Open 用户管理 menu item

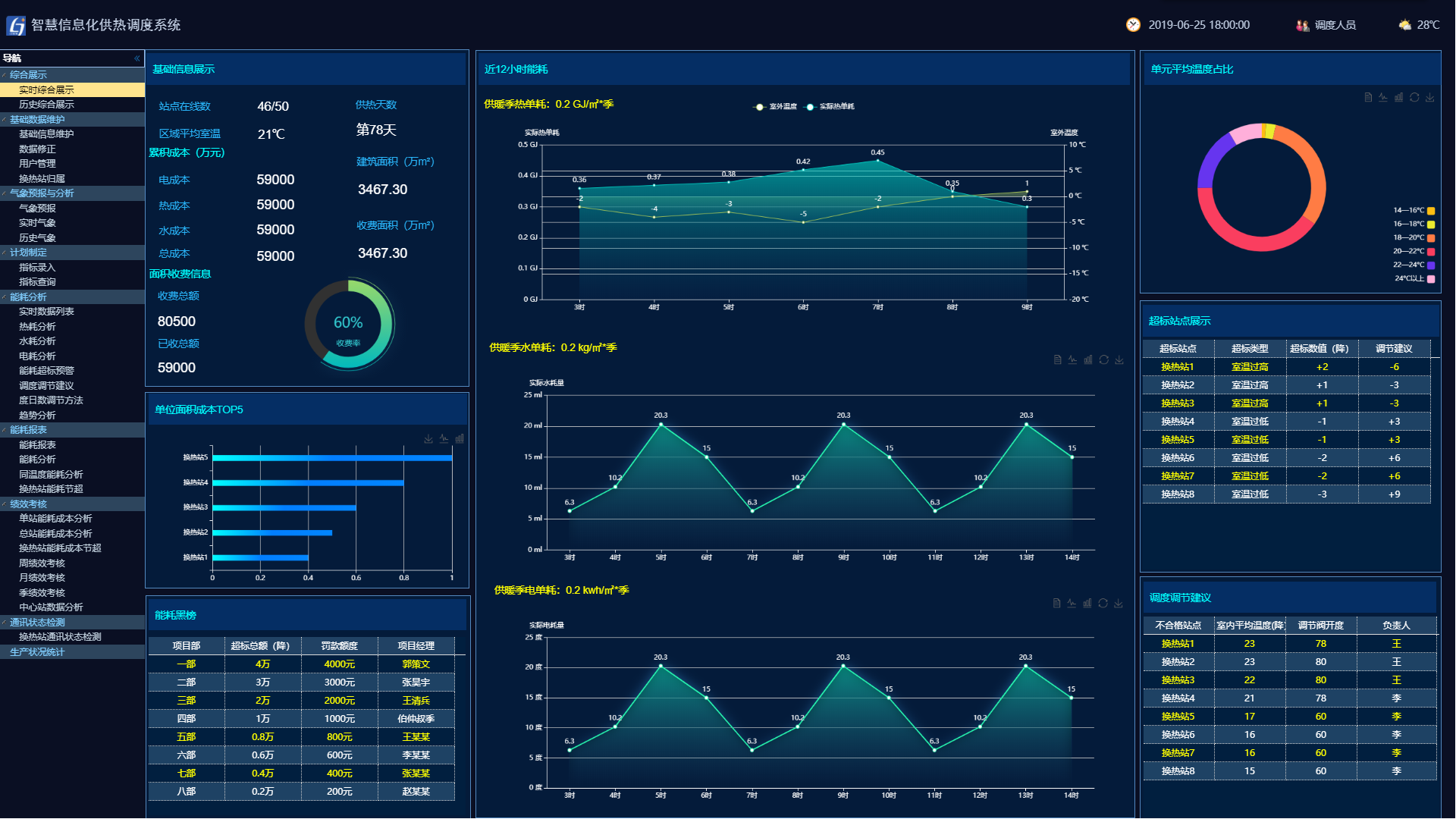pyautogui.click(x=72, y=164)
